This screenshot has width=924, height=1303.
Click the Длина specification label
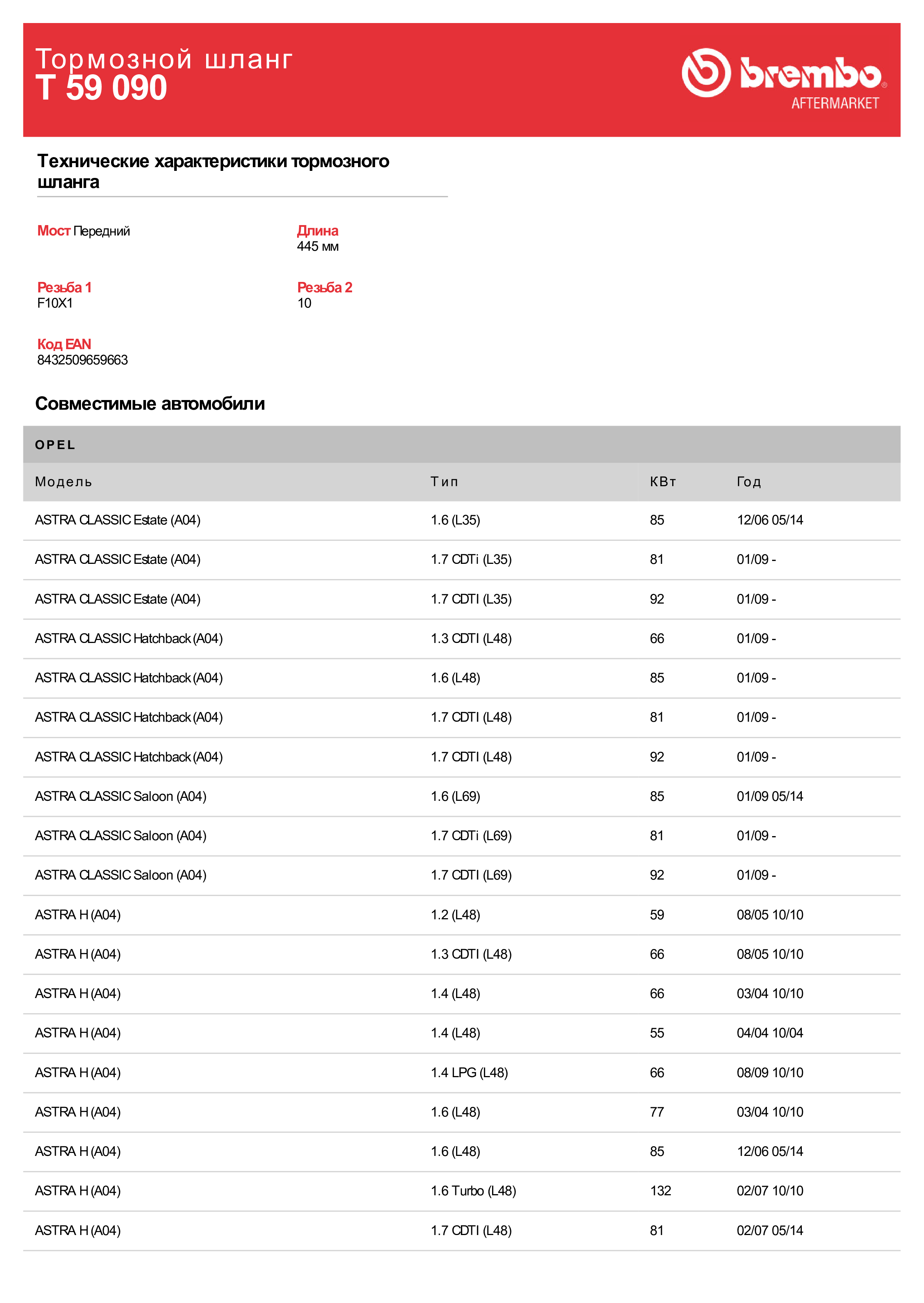click(x=318, y=230)
